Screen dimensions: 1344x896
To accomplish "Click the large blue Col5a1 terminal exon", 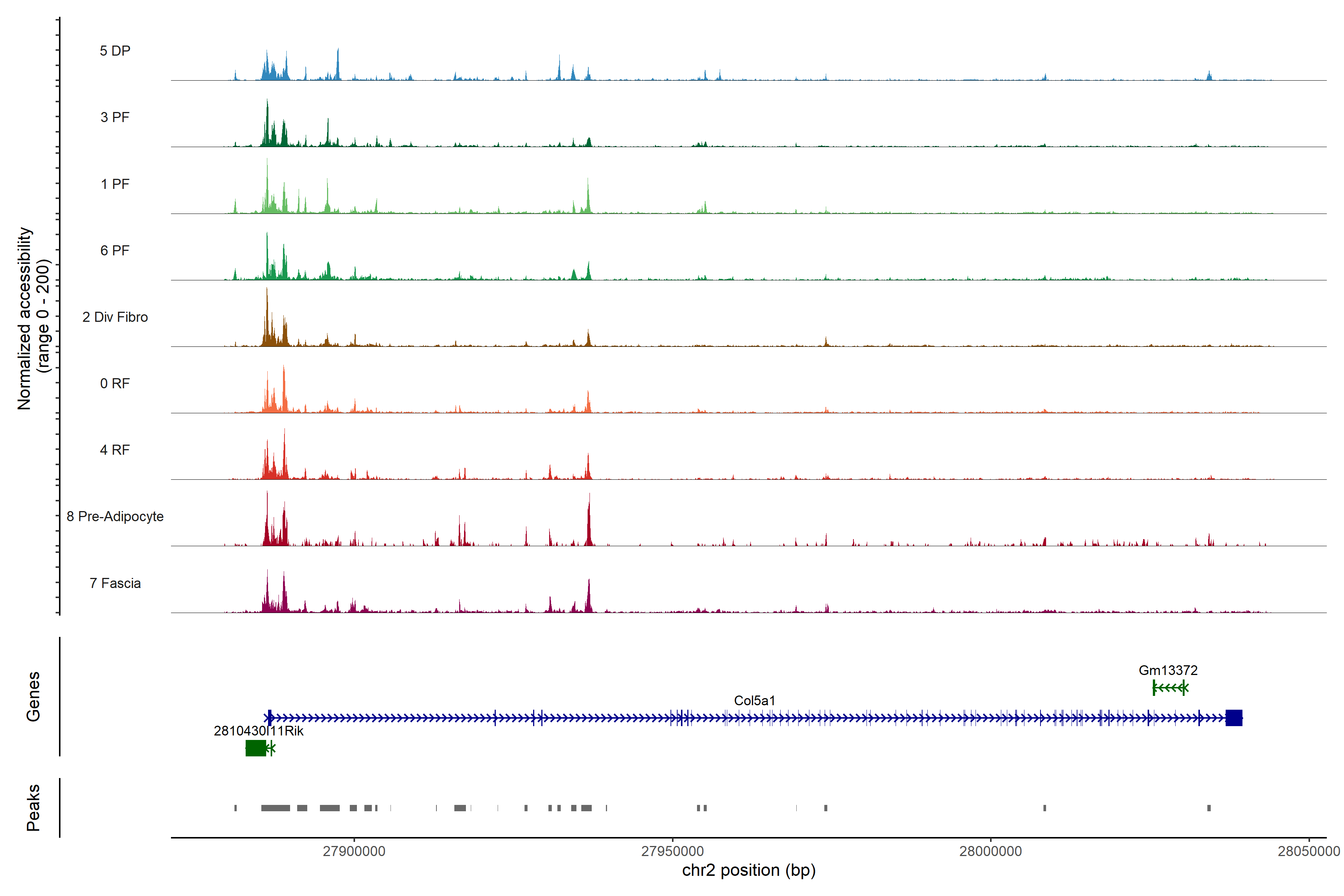I will (1234, 718).
